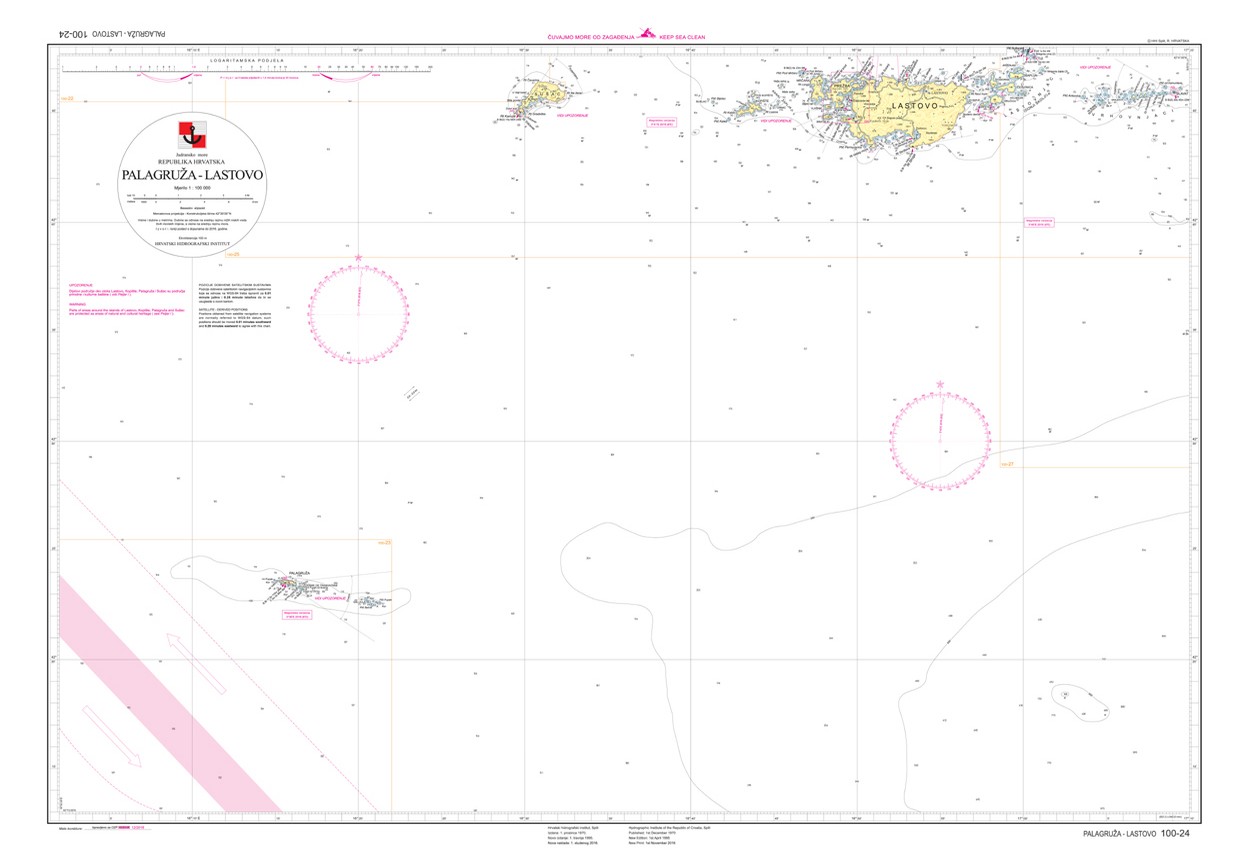The height and width of the screenshot is (860, 1250).
Task: Click the pink UPOZORENJE warning heading
Action: tap(80, 285)
